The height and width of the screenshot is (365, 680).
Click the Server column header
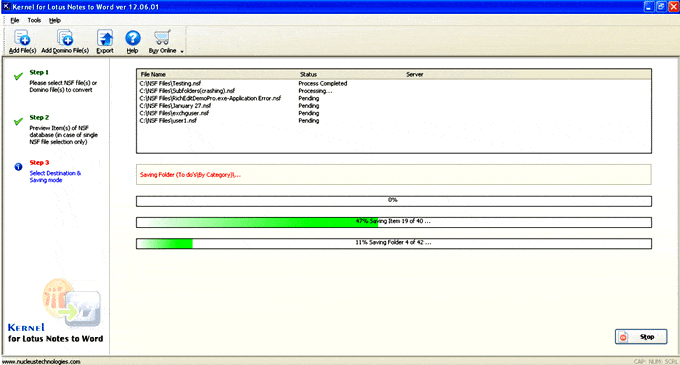(415, 75)
